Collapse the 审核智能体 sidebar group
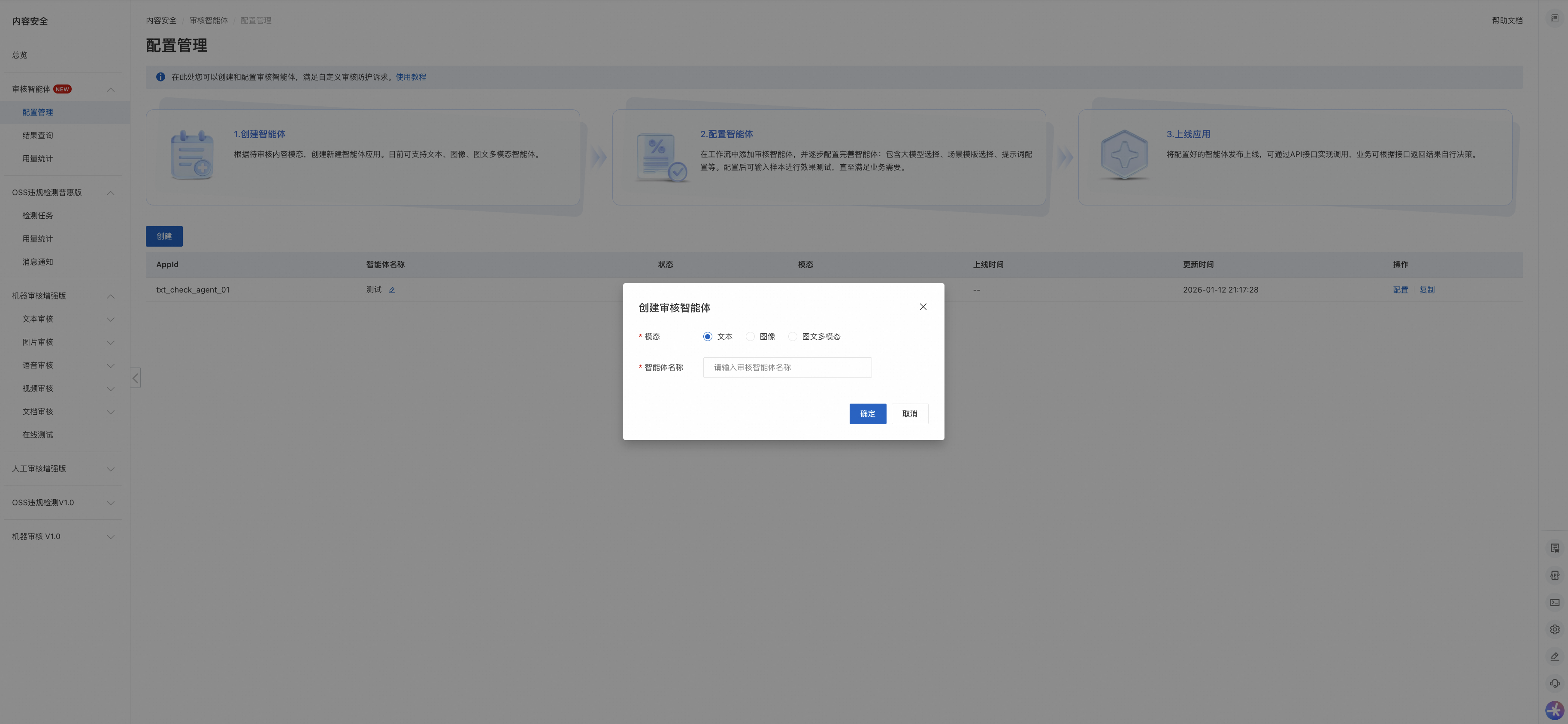Screen dimensions: 1568x724 pyautogui.click(x=111, y=90)
